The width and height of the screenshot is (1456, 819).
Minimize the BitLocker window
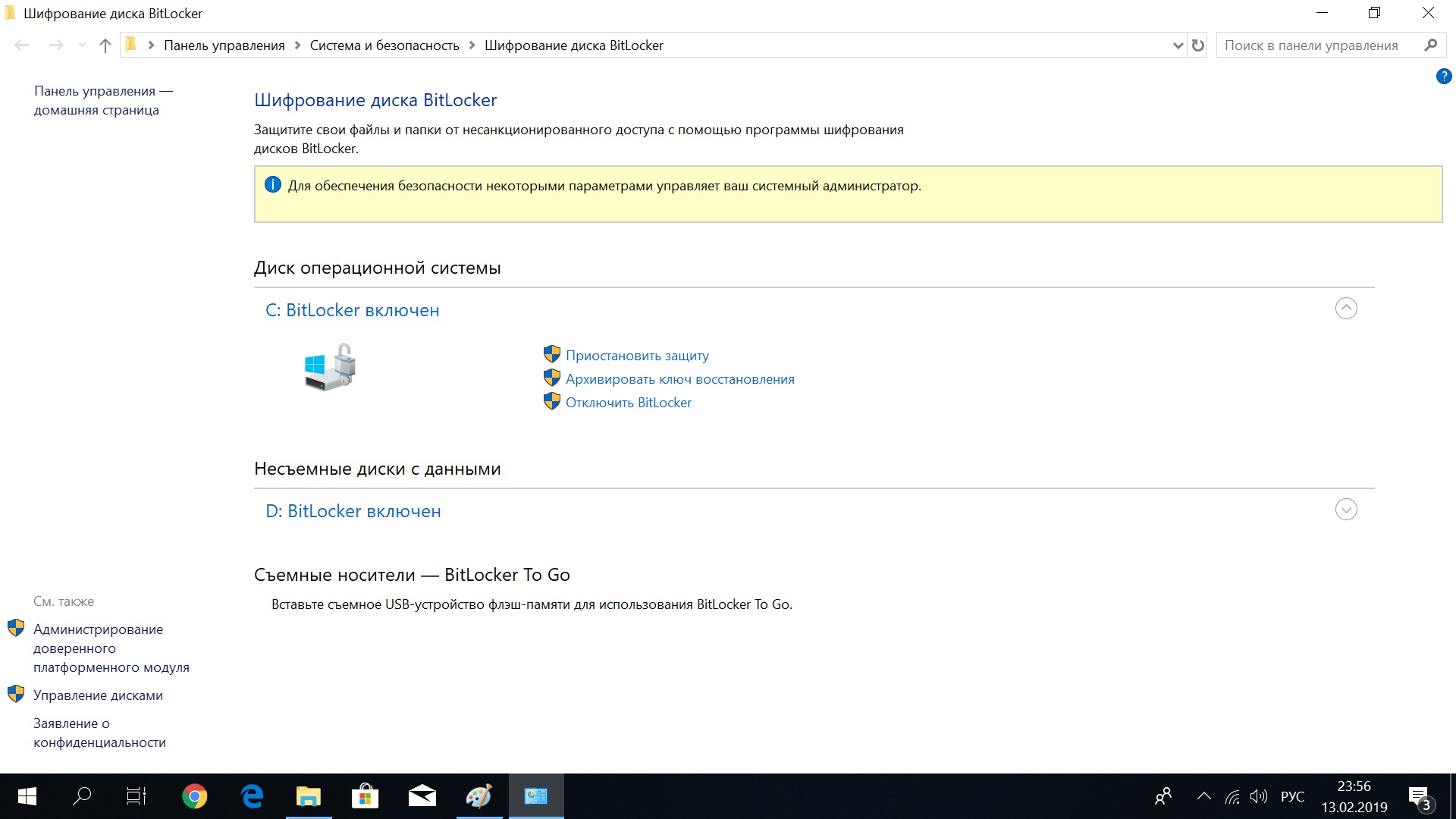click(1323, 13)
